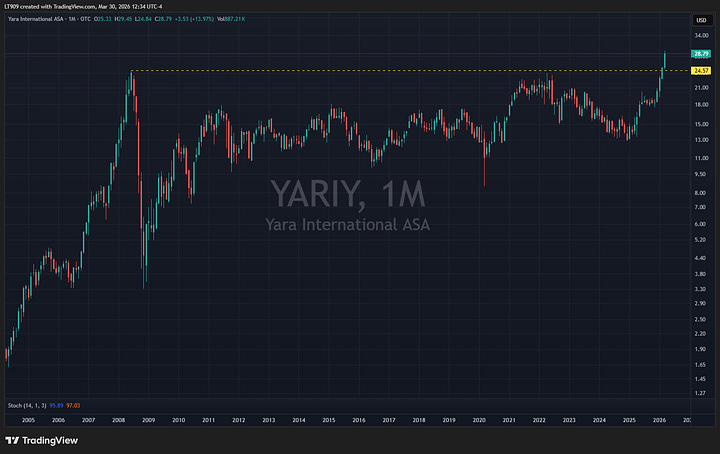
Task: Click the 2014 label on time axis
Action: pos(299,420)
